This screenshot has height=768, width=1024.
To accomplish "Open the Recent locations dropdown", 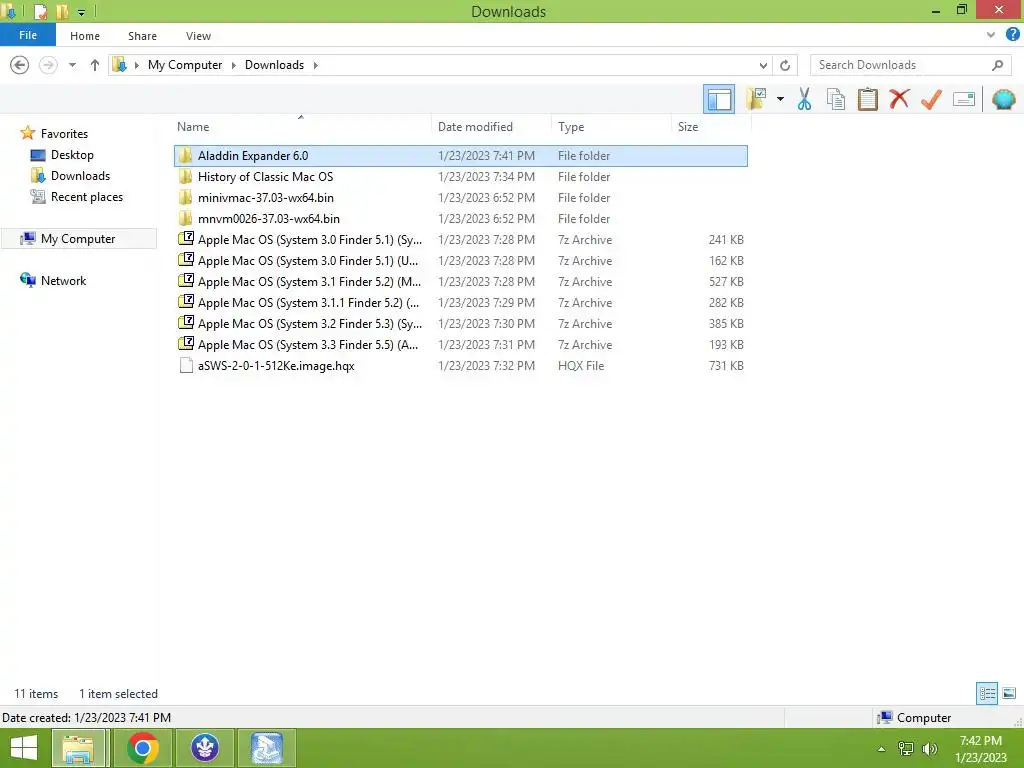I will point(72,65).
